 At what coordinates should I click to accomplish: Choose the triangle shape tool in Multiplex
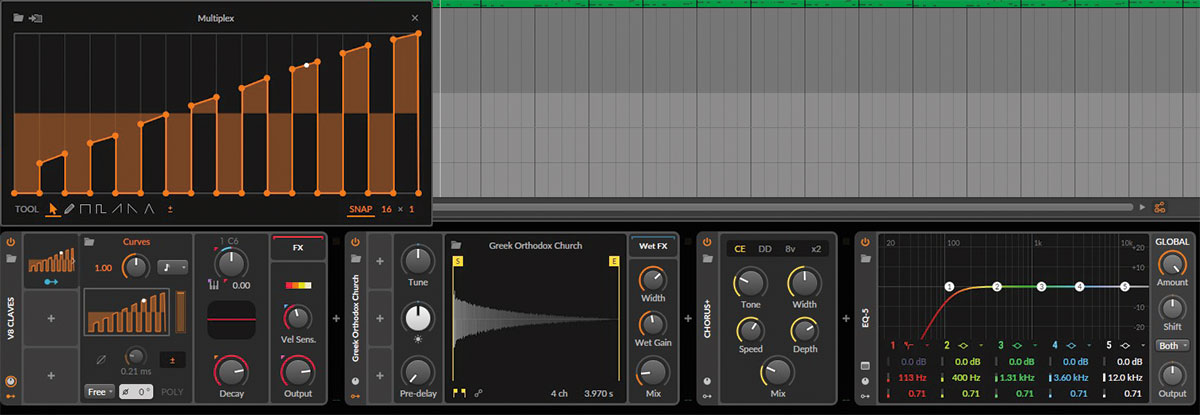click(x=149, y=209)
